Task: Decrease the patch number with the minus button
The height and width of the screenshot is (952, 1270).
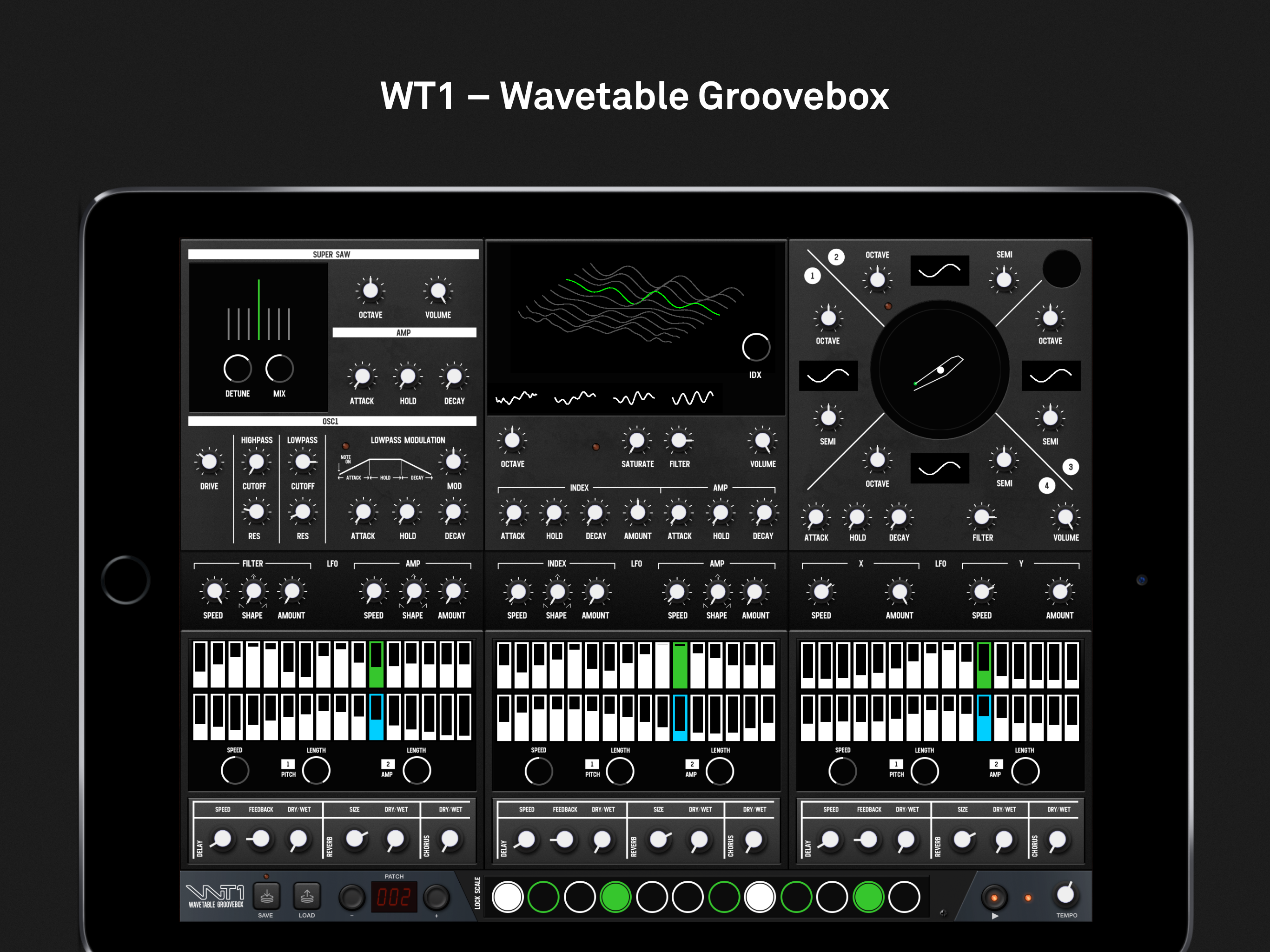Action: (x=351, y=898)
